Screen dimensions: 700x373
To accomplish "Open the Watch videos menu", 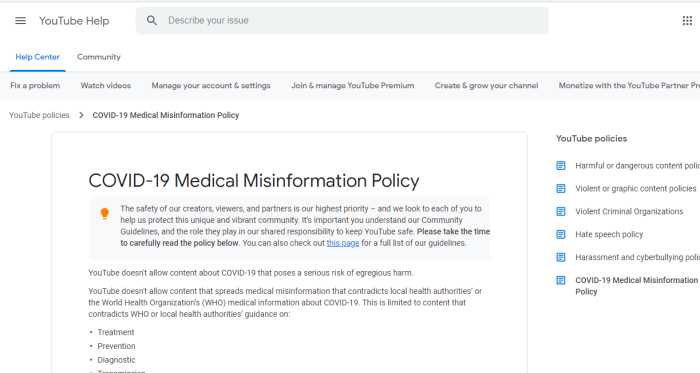I will coord(106,86).
